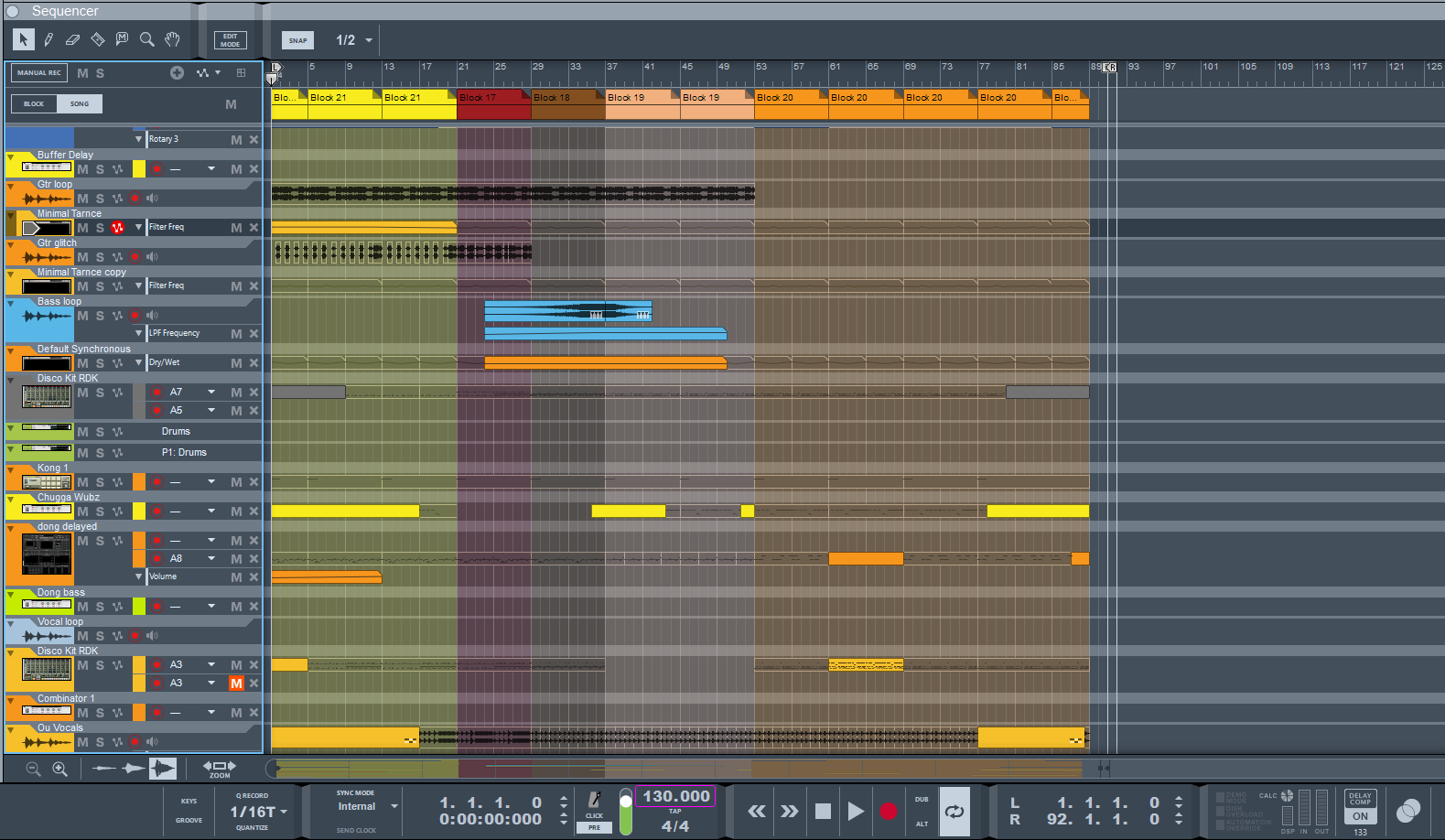
Task: Stop playback
Action: click(x=823, y=812)
